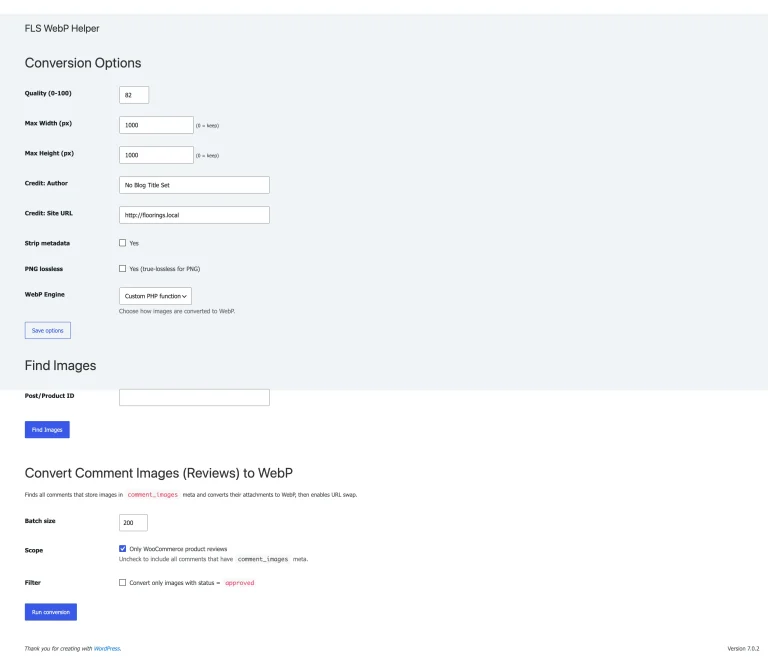Click the Quality (0-100) label
Image resolution: width=768 pixels, height=657 pixels.
[48, 93]
